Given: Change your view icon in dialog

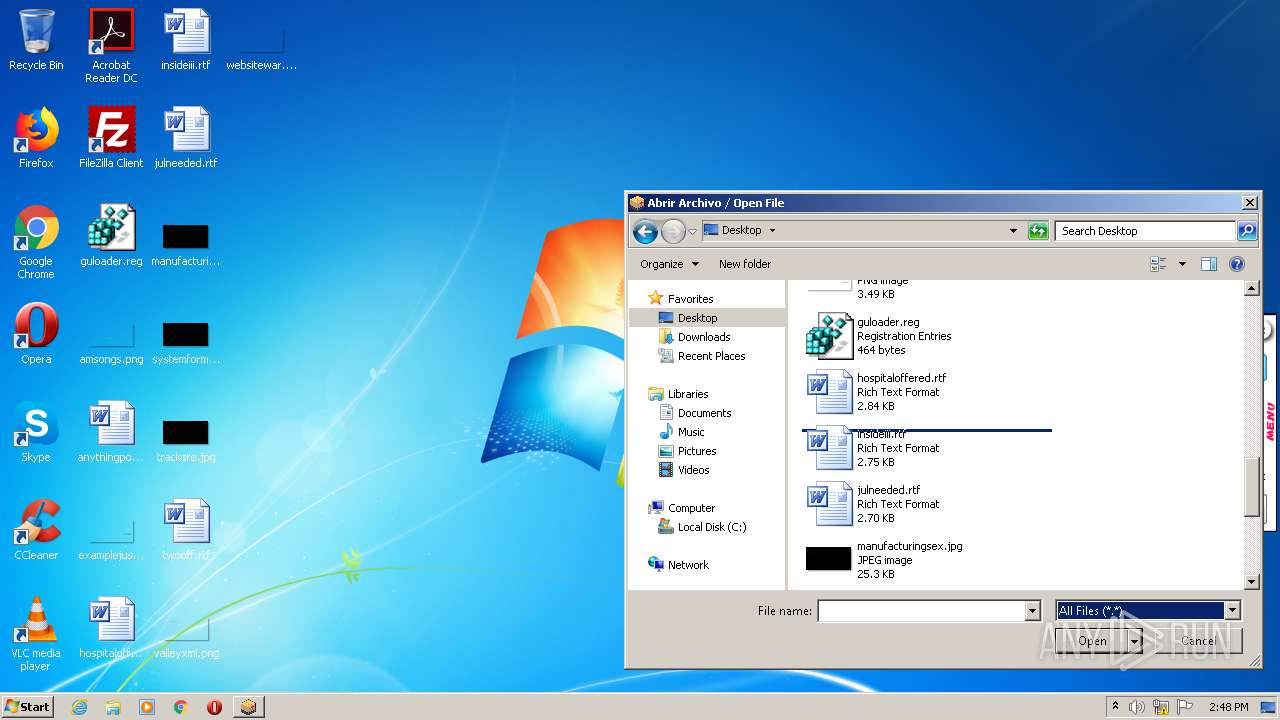Looking at the screenshot, I should tap(1159, 264).
